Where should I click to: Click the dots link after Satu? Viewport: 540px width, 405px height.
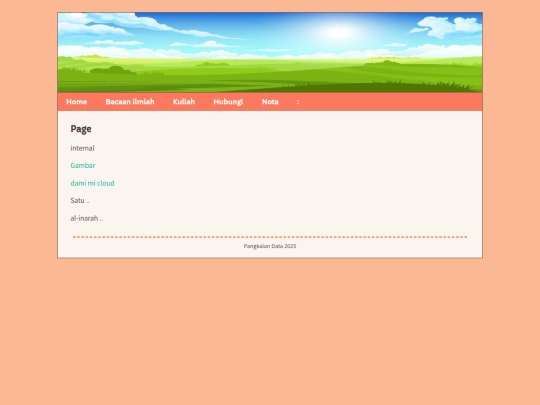click(x=88, y=201)
